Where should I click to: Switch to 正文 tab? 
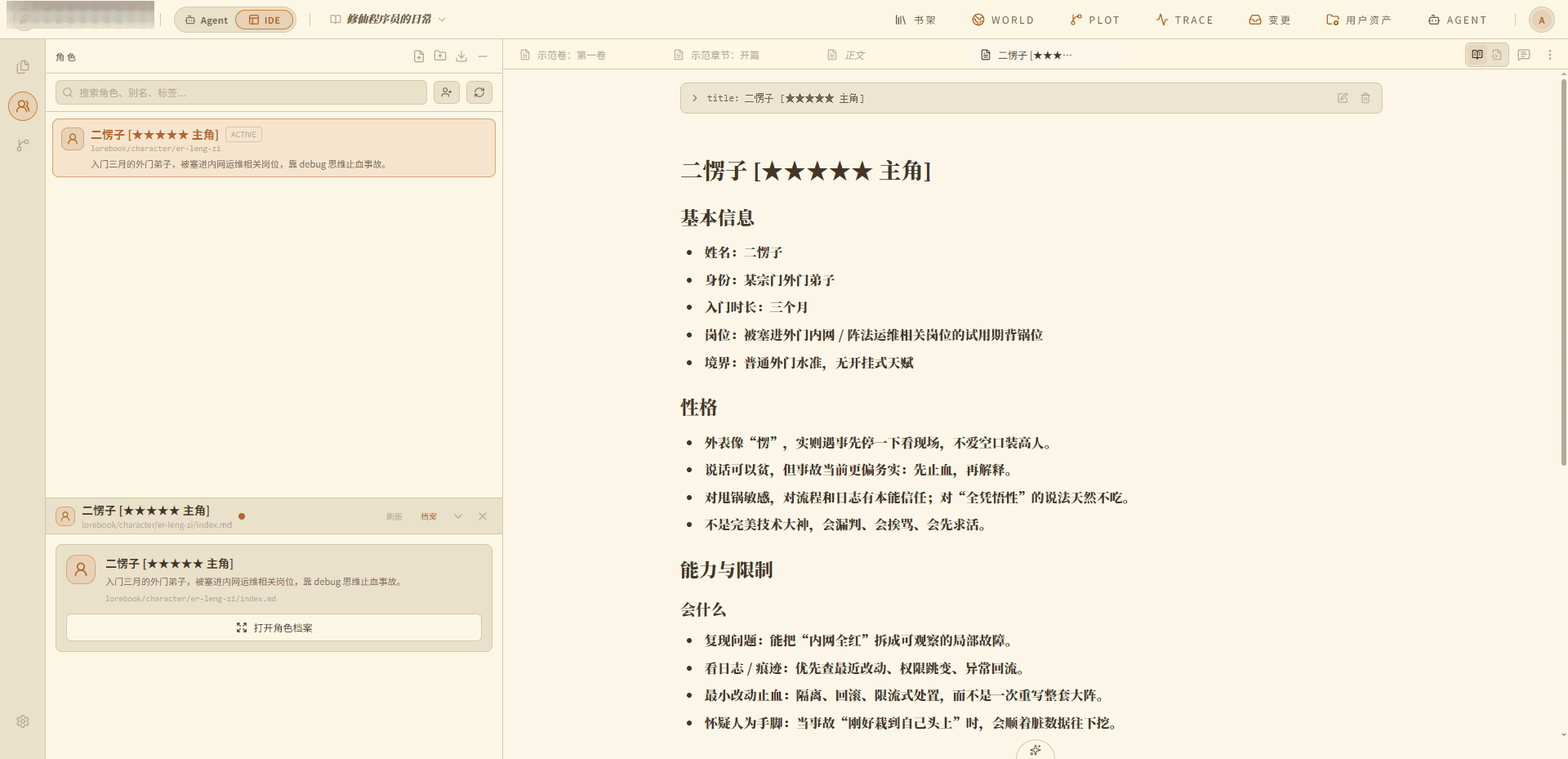pyautogui.click(x=846, y=55)
